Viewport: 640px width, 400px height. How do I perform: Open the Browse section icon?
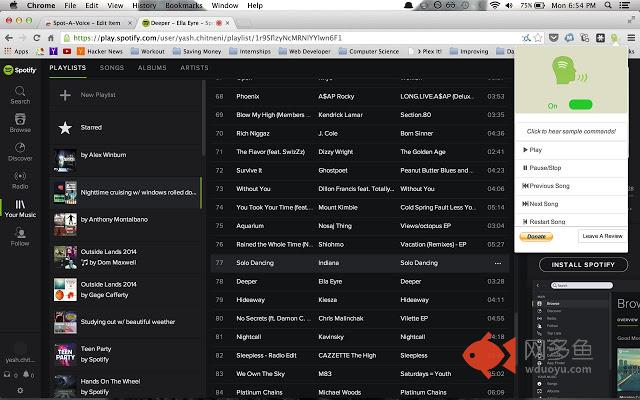[x=20, y=119]
